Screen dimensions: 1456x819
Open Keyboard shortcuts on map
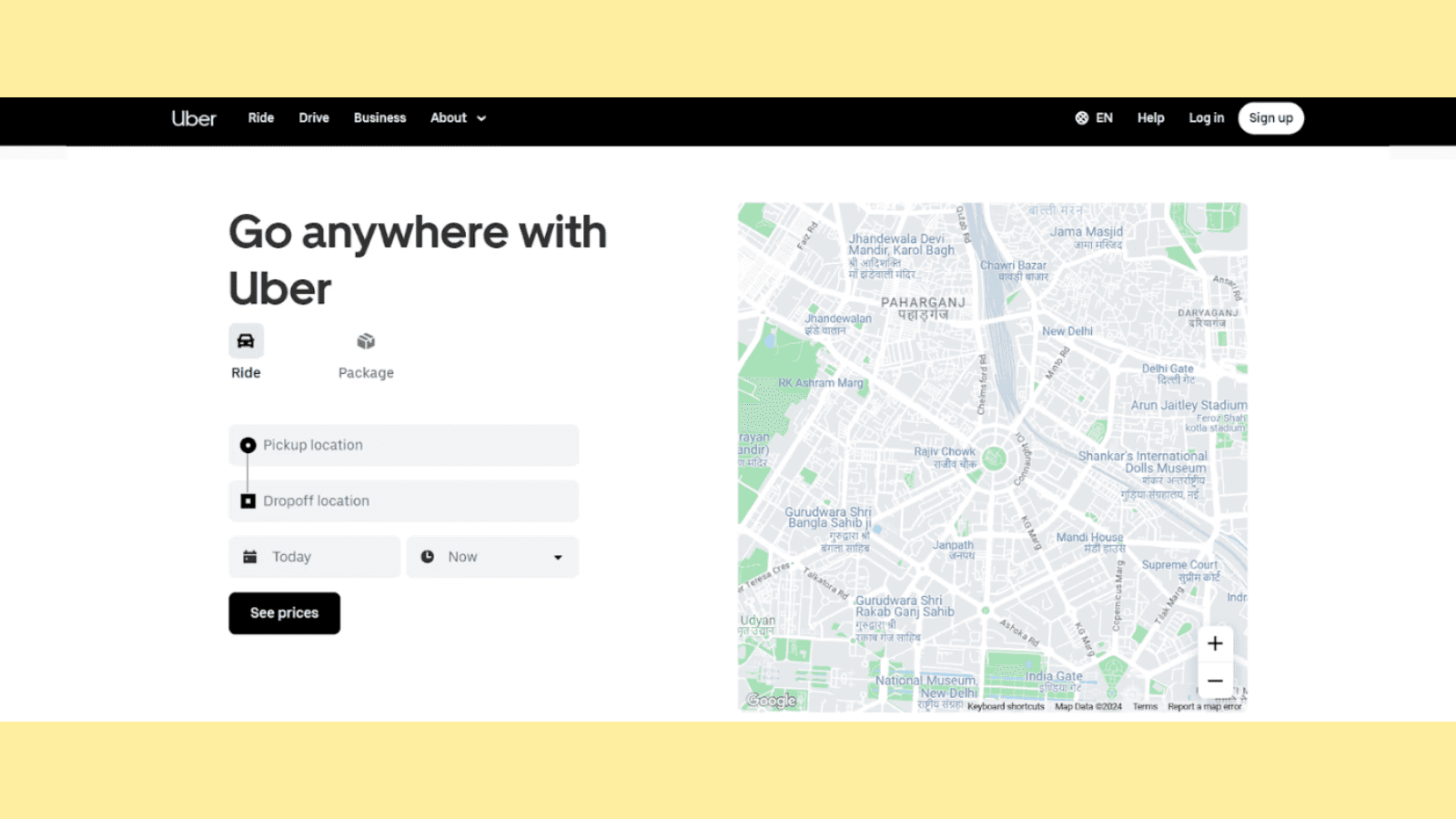(1006, 706)
